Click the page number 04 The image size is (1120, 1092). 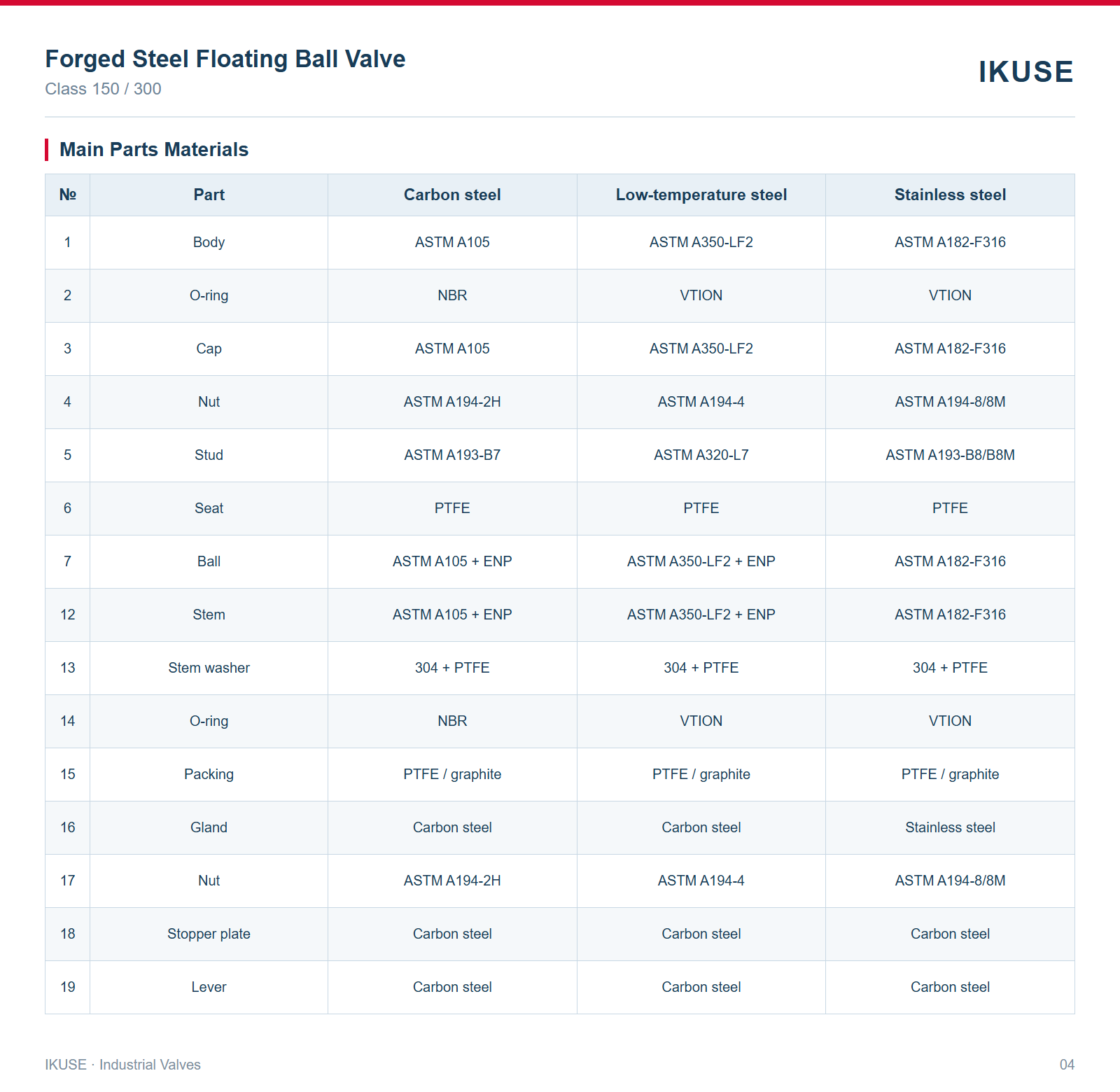(1067, 1065)
